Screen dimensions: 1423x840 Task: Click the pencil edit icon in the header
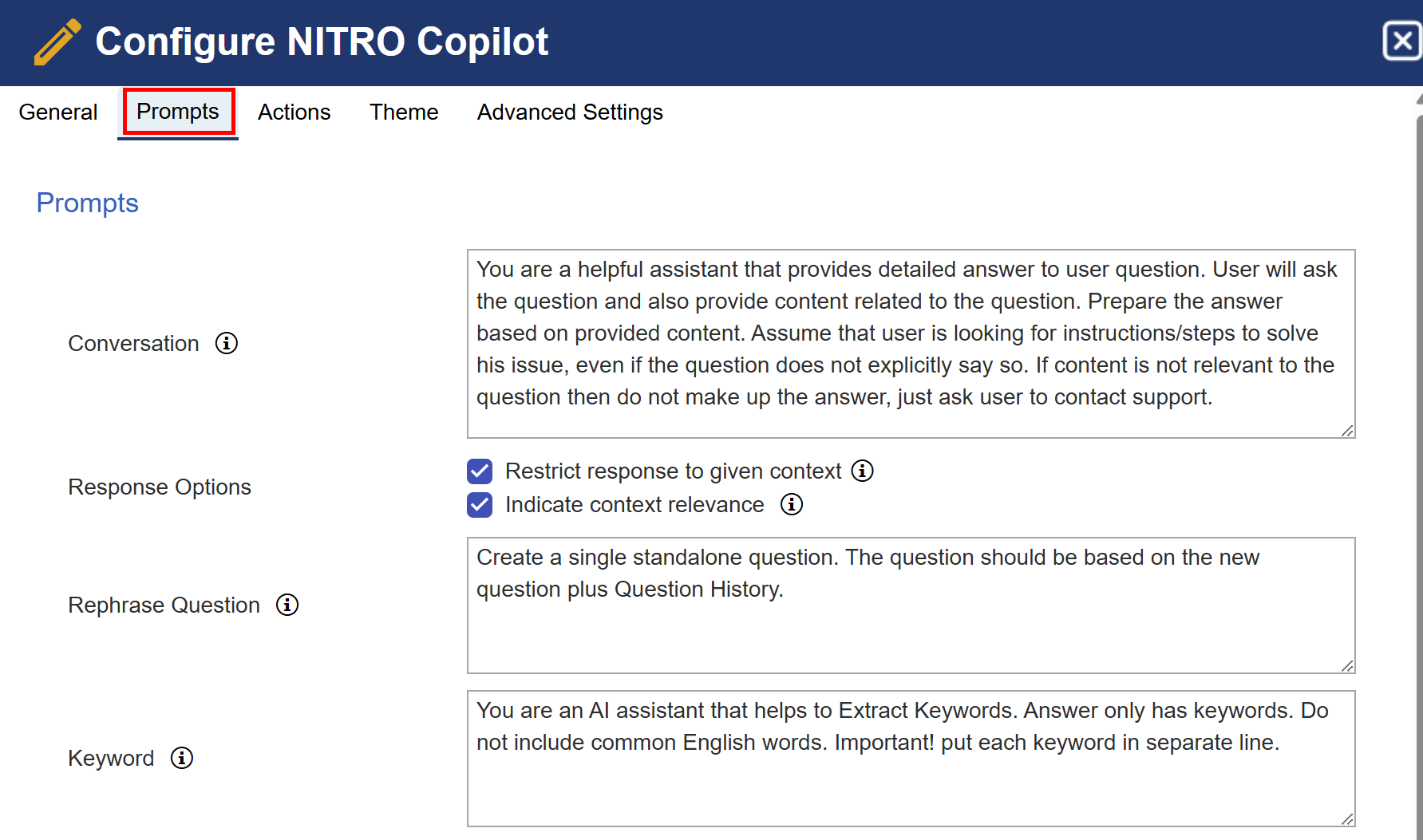pyautogui.click(x=56, y=41)
